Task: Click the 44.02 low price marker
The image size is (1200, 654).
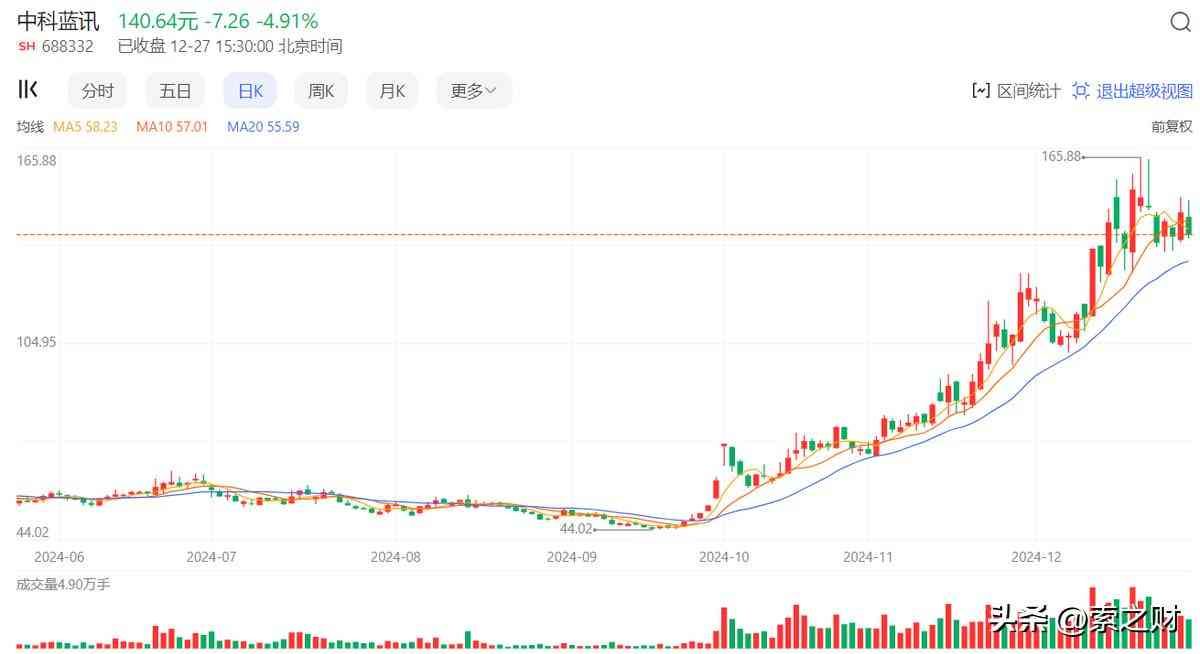Action: pyautogui.click(x=576, y=529)
